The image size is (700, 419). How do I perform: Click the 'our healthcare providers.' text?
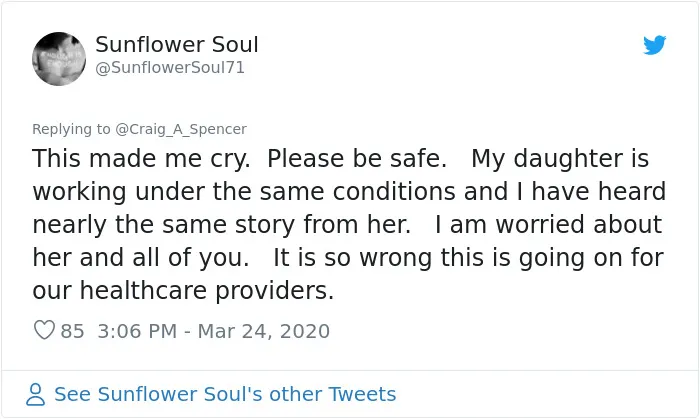(183, 290)
